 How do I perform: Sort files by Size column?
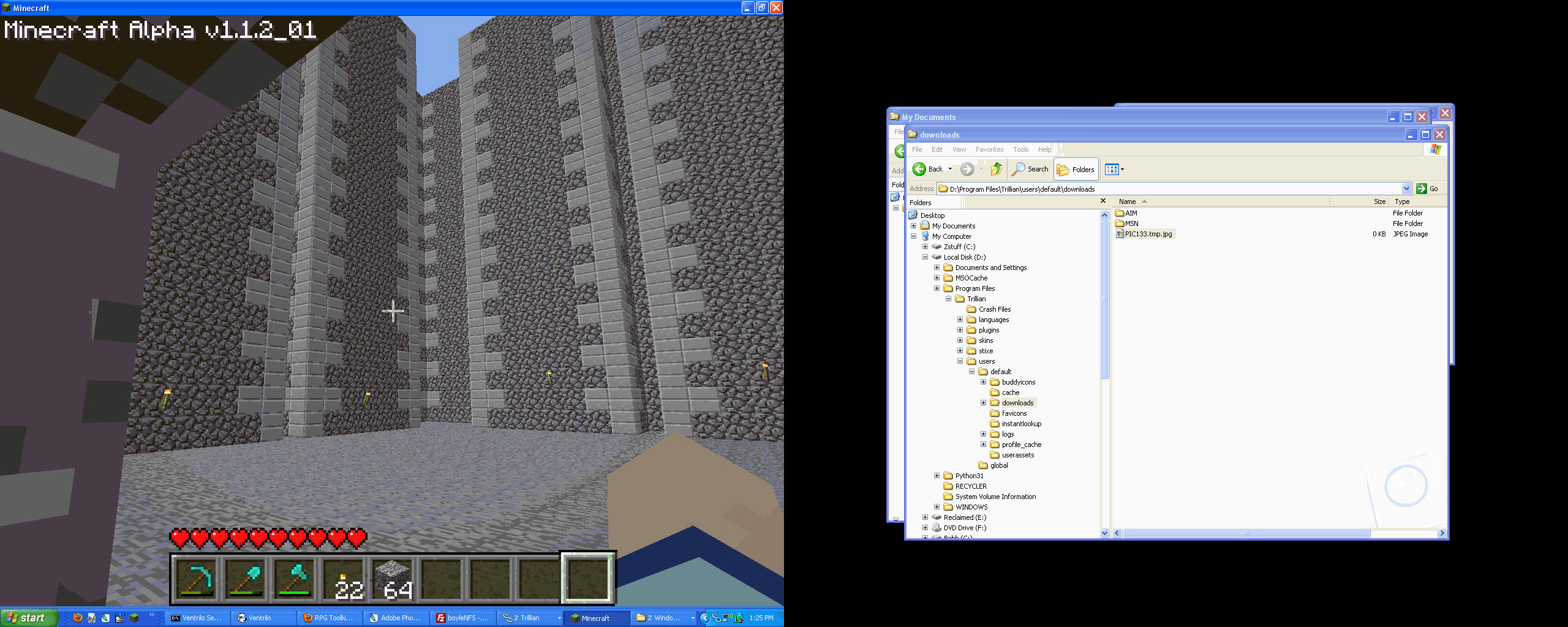pyautogui.click(x=1359, y=201)
